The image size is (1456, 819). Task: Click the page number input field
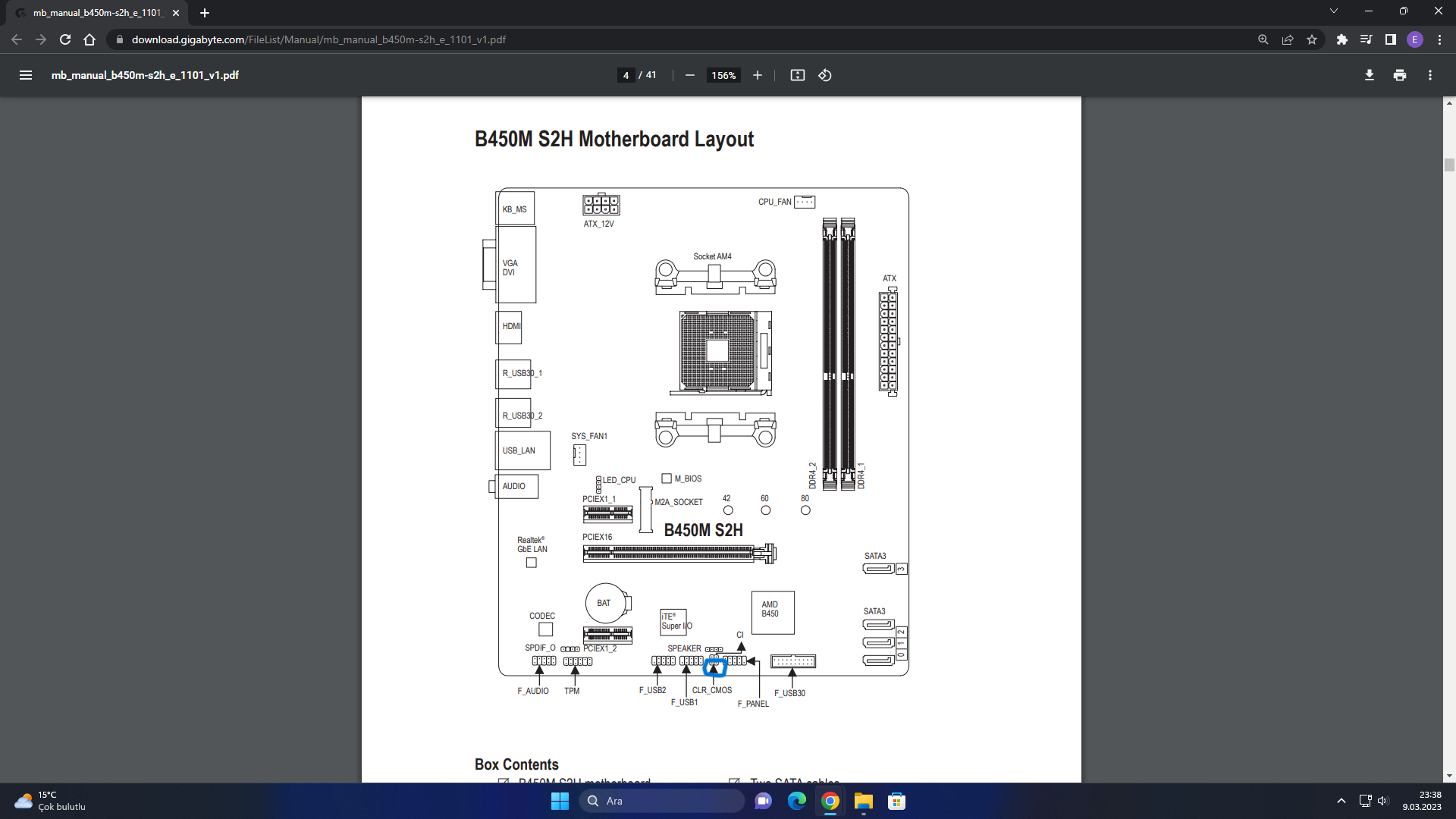pyautogui.click(x=626, y=75)
